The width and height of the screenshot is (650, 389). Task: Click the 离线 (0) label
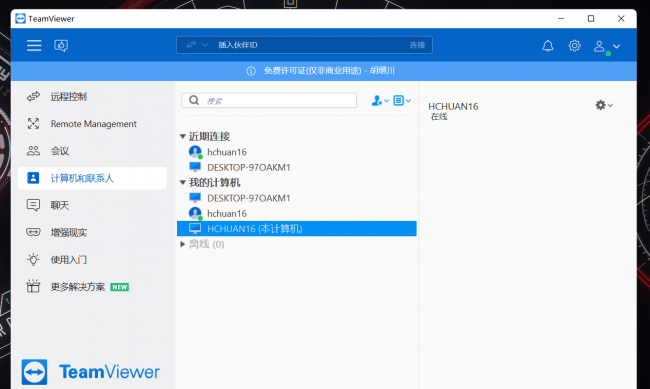[206, 244]
